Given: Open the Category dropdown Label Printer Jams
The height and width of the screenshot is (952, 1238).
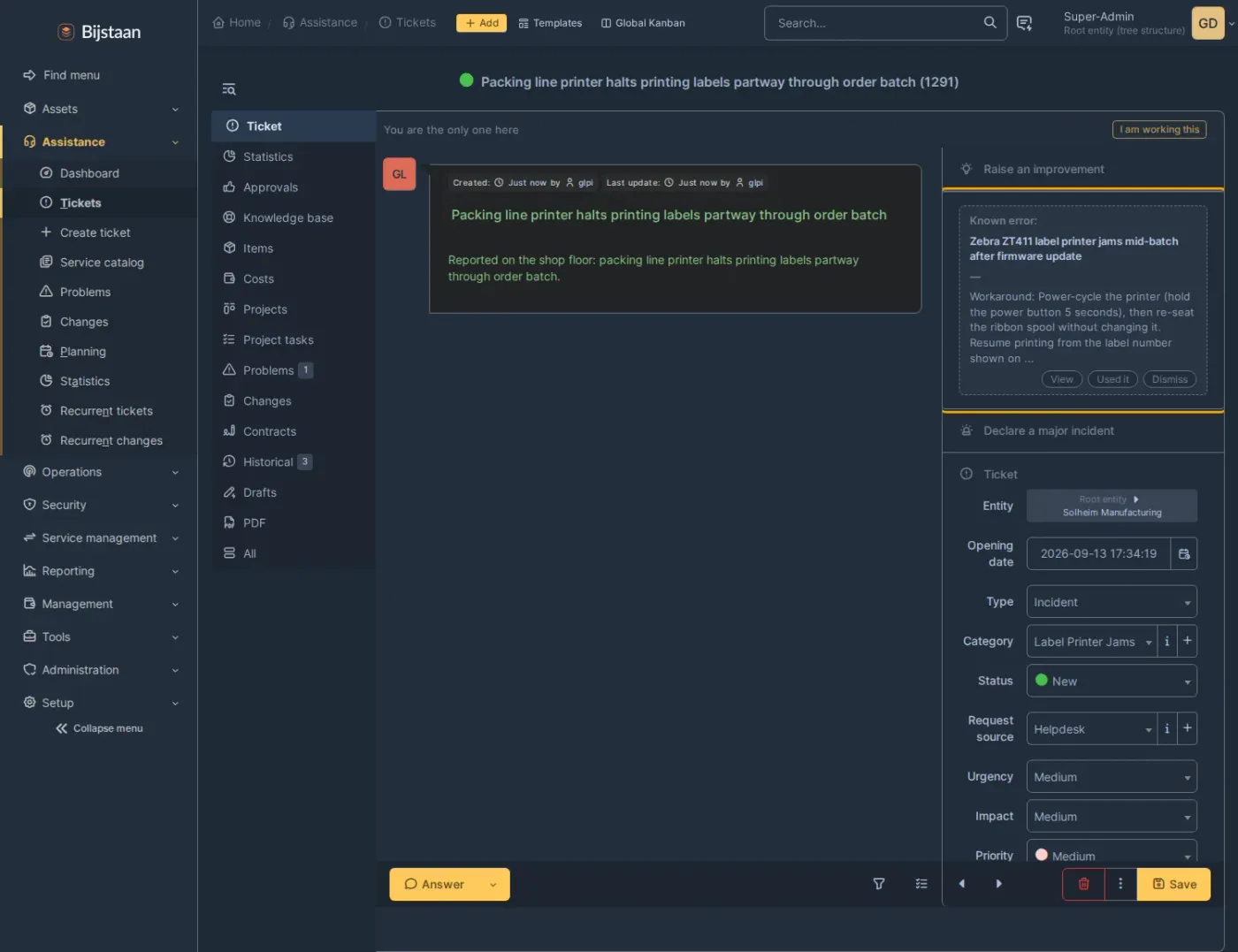Looking at the screenshot, I should point(1092,641).
